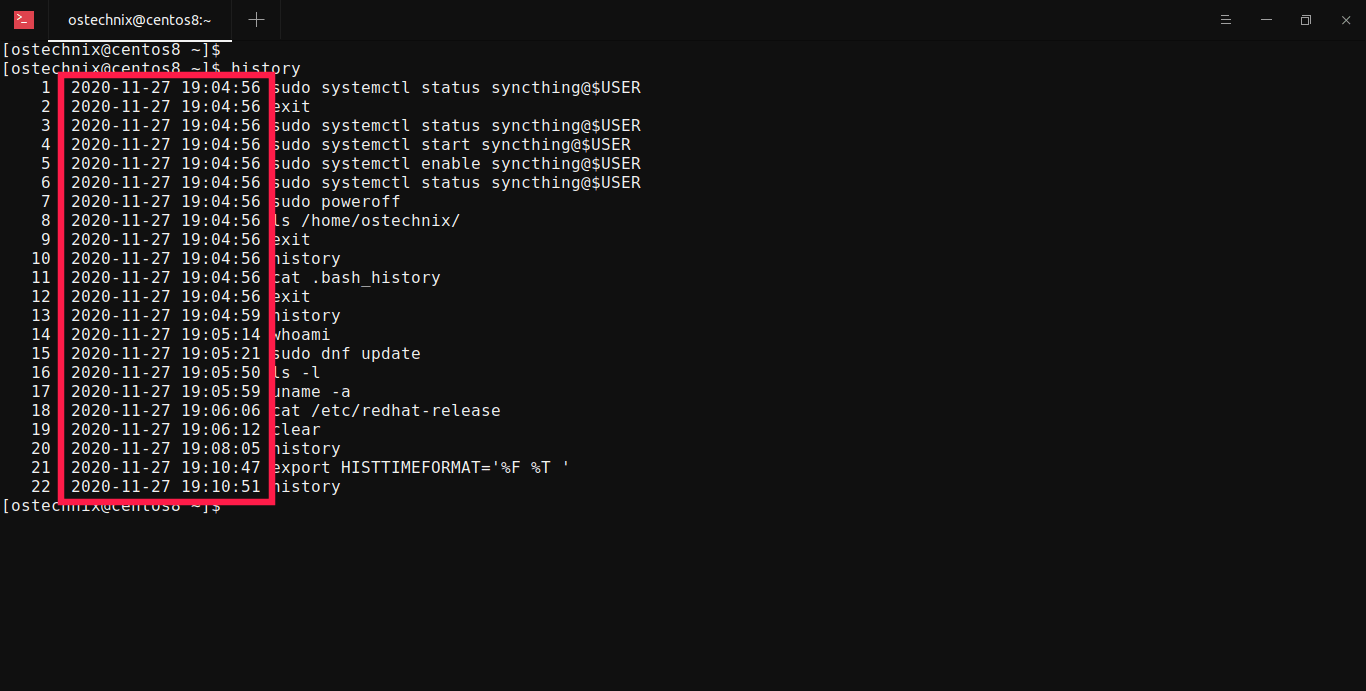
Task: Open the hamburger menu in title bar
Action: tap(1226, 20)
